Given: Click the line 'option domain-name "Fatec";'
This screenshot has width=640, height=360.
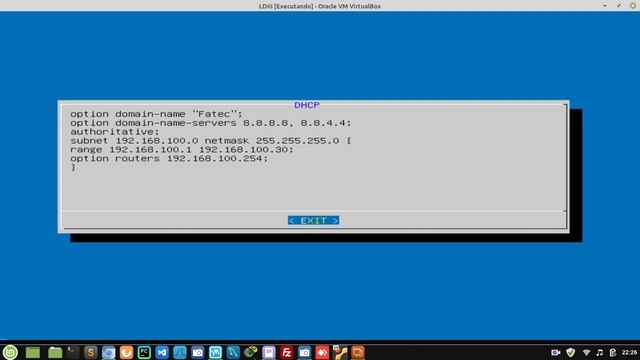Looking at the screenshot, I should pos(156,114).
